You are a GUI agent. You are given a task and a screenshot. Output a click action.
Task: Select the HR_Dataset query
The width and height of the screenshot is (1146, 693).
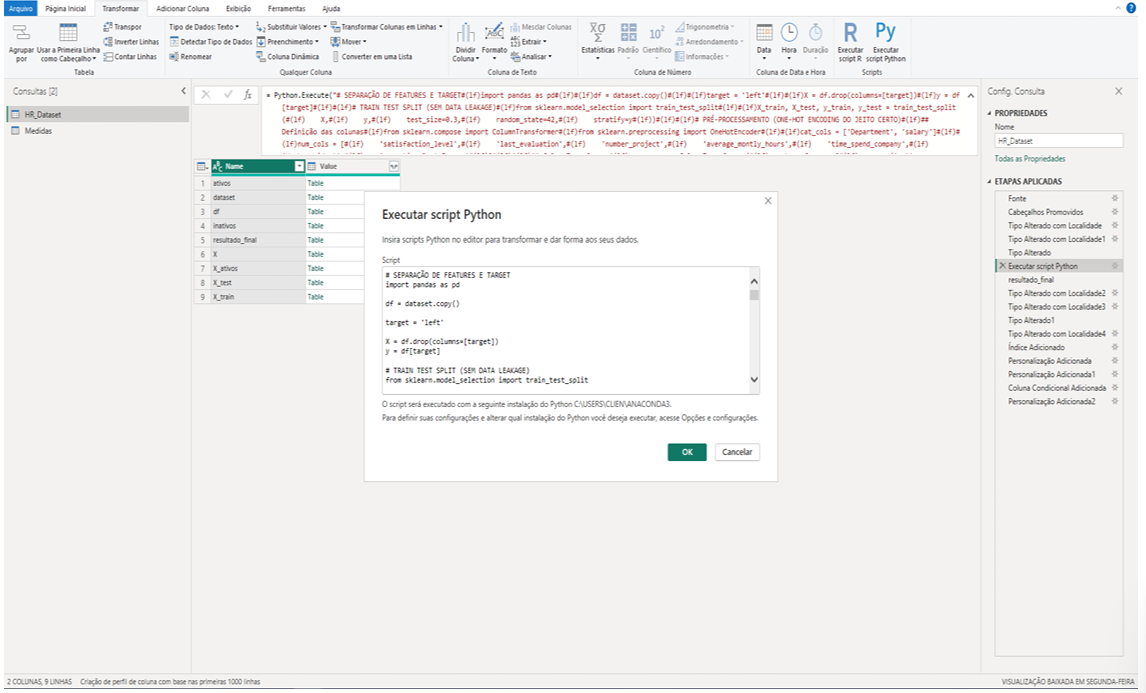tap(98, 115)
